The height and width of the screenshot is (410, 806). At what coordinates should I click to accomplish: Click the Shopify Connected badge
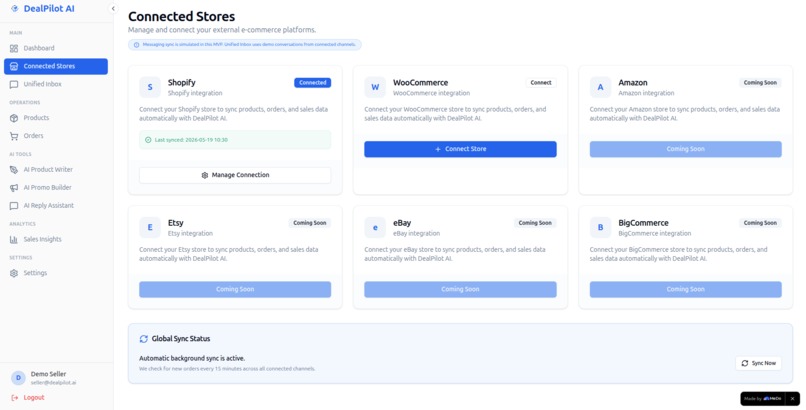click(x=313, y=83)
